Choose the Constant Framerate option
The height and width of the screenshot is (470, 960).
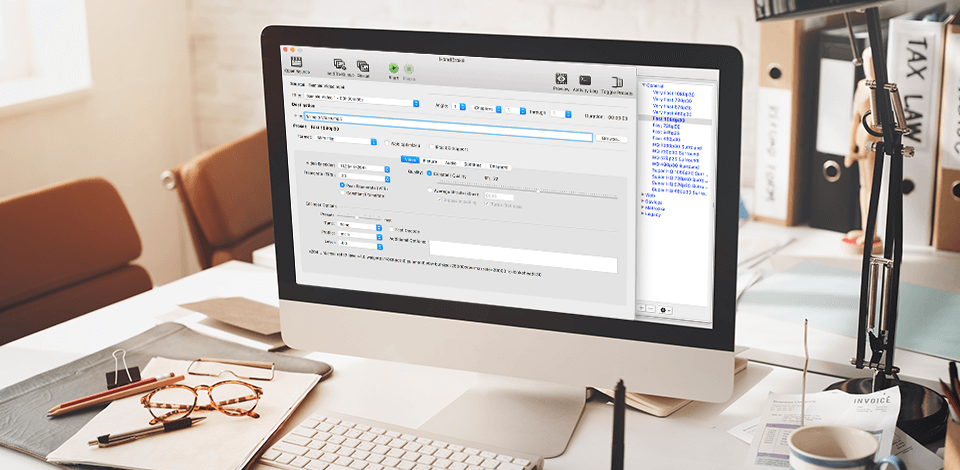(x=342, y=193)
